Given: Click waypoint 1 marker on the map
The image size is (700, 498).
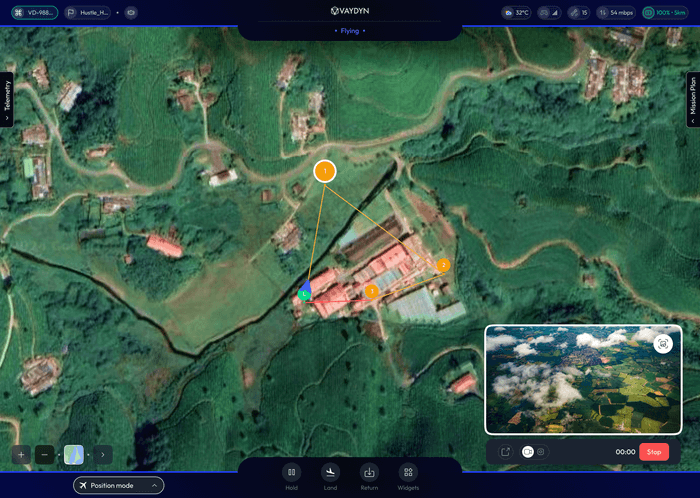Looking at the screenshot, I should [325, 171].
